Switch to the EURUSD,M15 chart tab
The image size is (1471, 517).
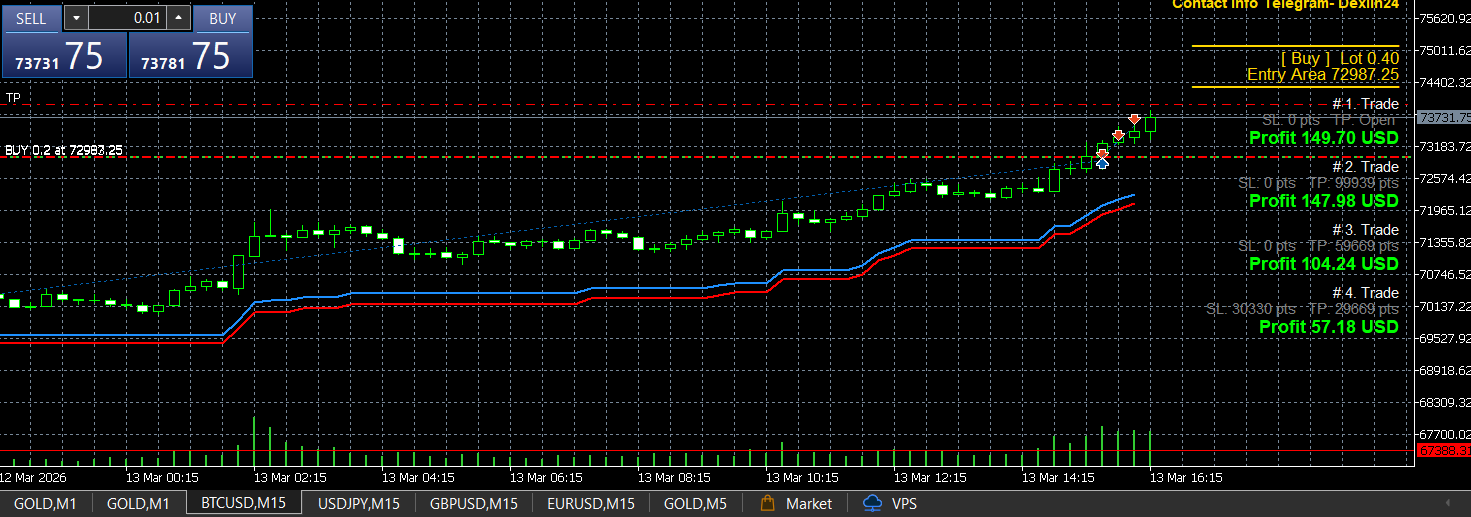tap(591, 503)
